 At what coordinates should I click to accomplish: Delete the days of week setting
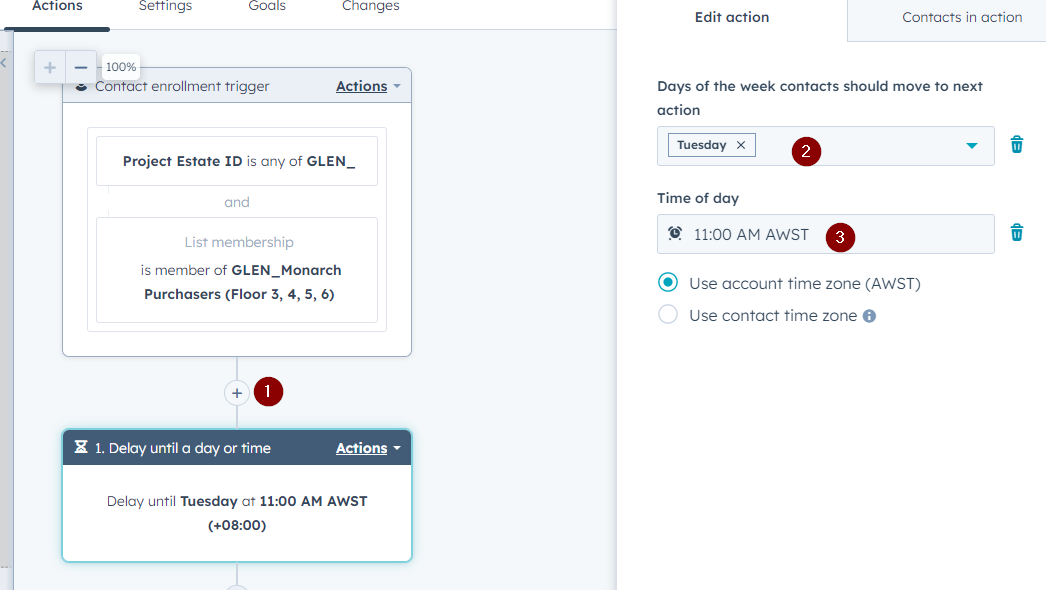[x=1017, y=145]
